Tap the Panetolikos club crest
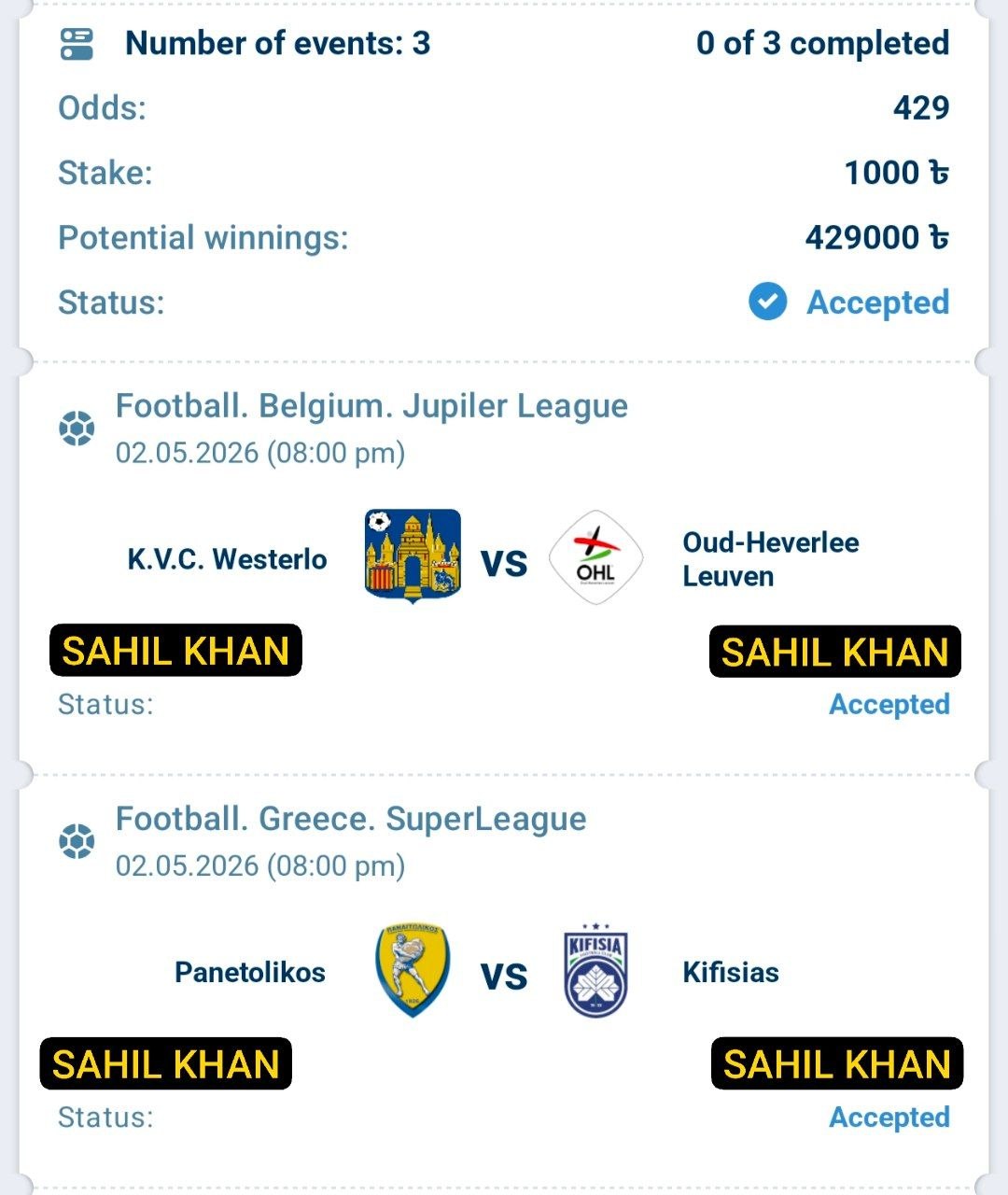Image resolution: width=1008 pixels, height=1195 pixels. (x=413, y=970)
